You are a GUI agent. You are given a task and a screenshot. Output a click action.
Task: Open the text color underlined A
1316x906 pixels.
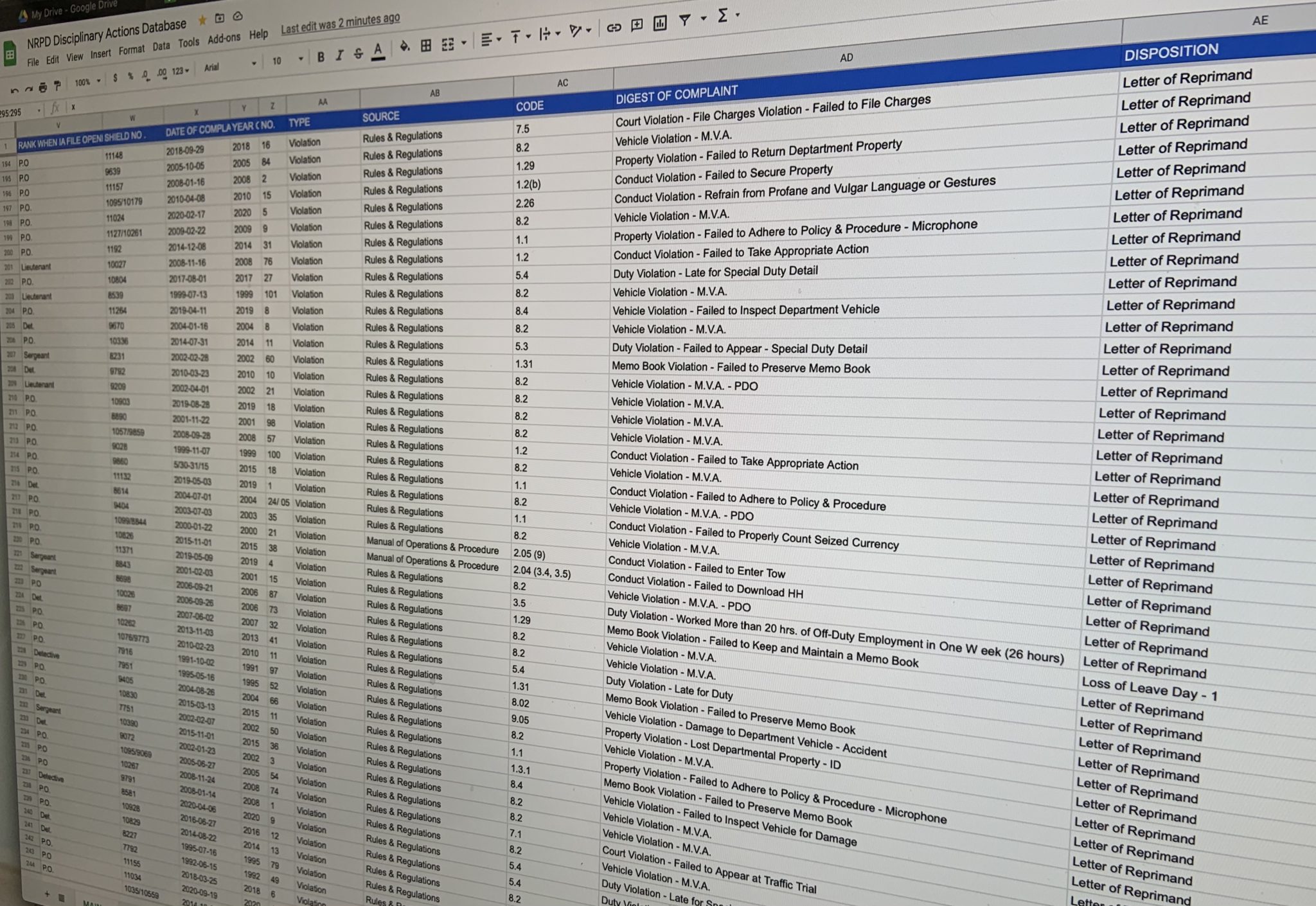(x=378, y=50)
